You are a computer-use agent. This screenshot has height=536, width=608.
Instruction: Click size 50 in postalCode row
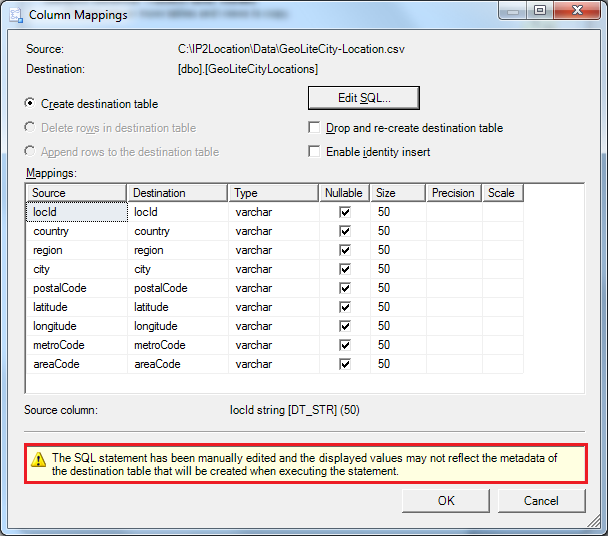pos(398,288)
